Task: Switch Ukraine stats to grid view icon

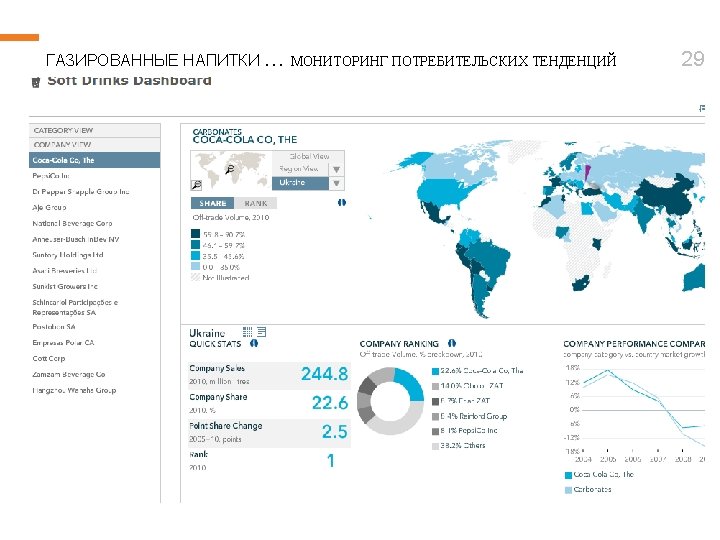Action: (x=248, y=332)
